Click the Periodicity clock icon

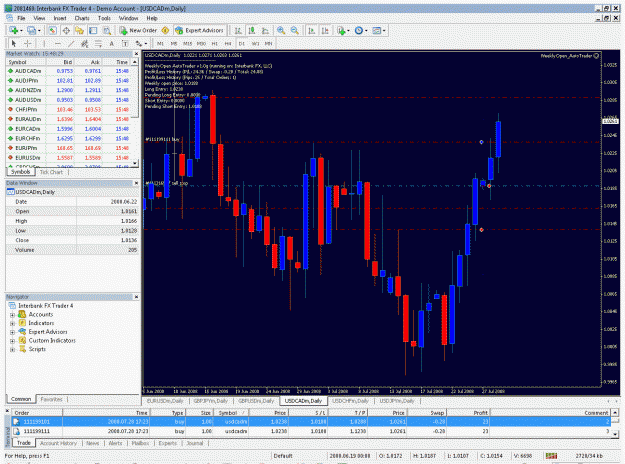tap(358, 30)
